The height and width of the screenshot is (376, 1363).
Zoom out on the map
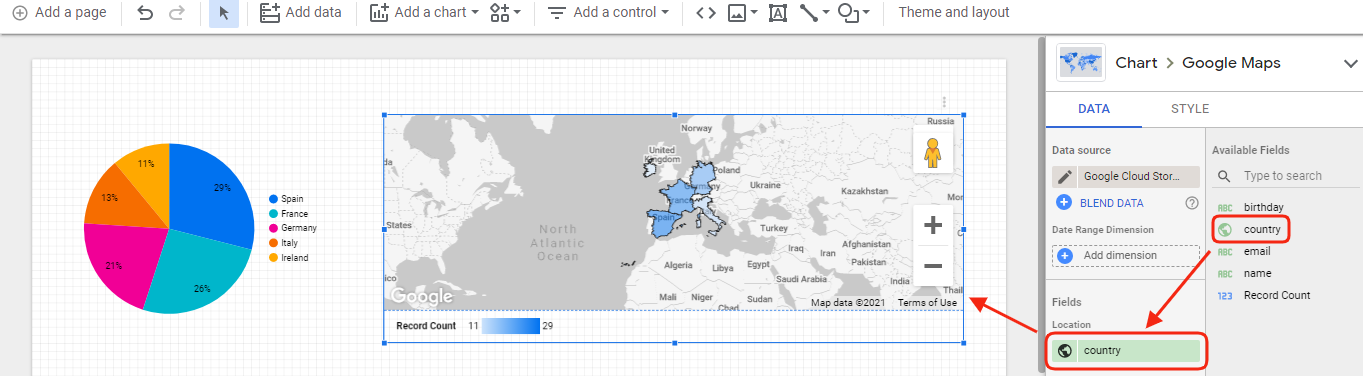tap(933, 266)
